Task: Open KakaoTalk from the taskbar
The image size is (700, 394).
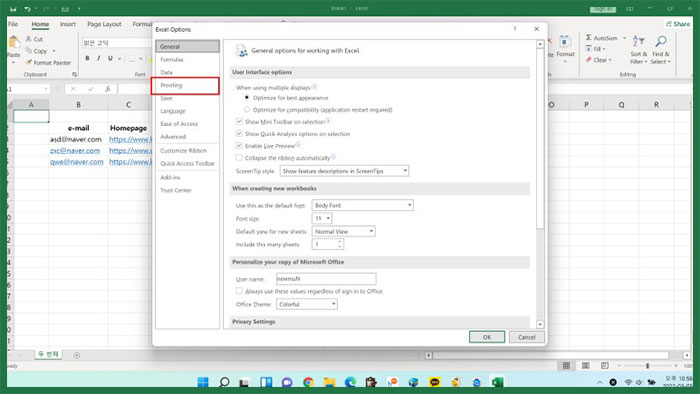Action: click(434, 382)
